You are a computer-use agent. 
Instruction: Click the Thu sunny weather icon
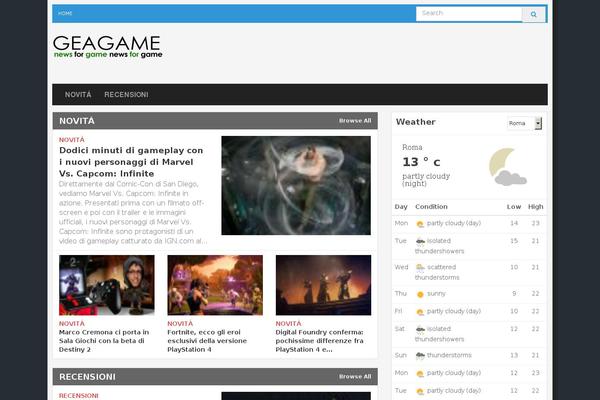tap(420, 294)
